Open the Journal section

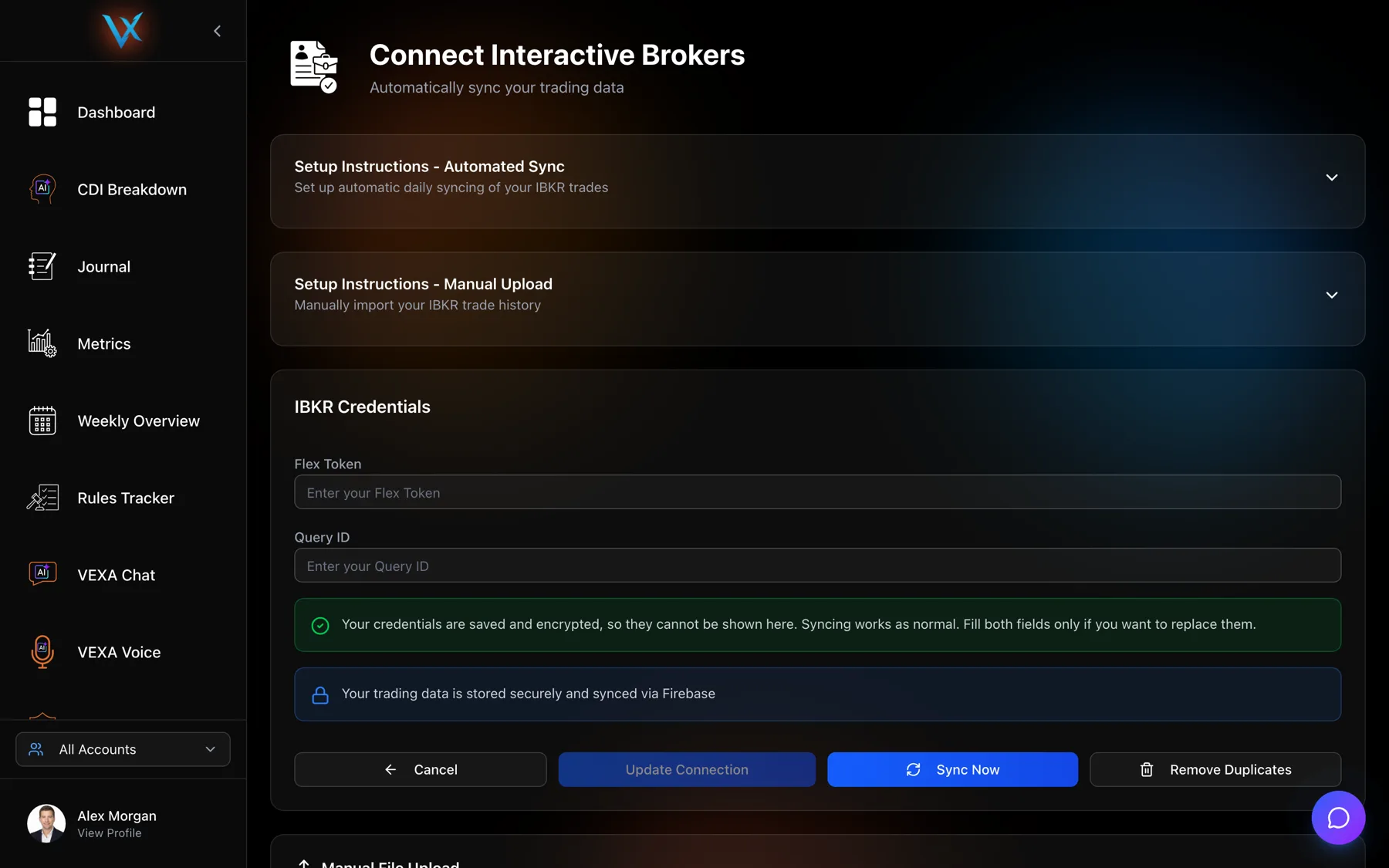tap(104, 266)
